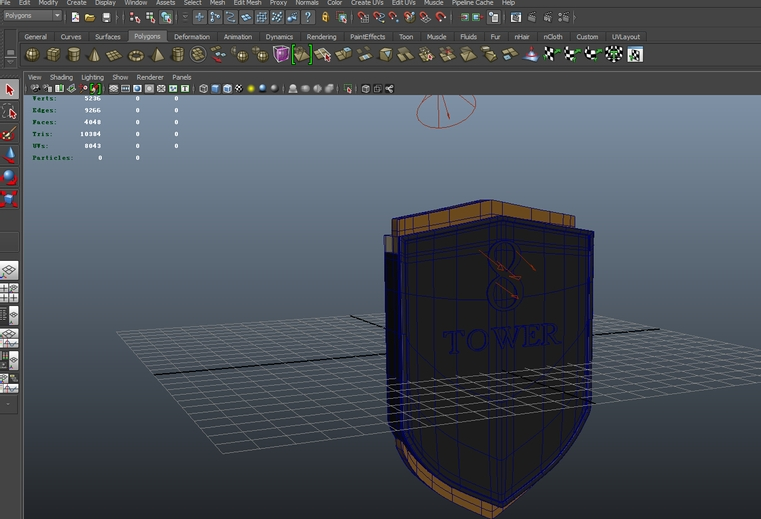Open the UV Texture Editor shelf icon
The height and width of the screenshot is (519, 761).
coord(635,54)
